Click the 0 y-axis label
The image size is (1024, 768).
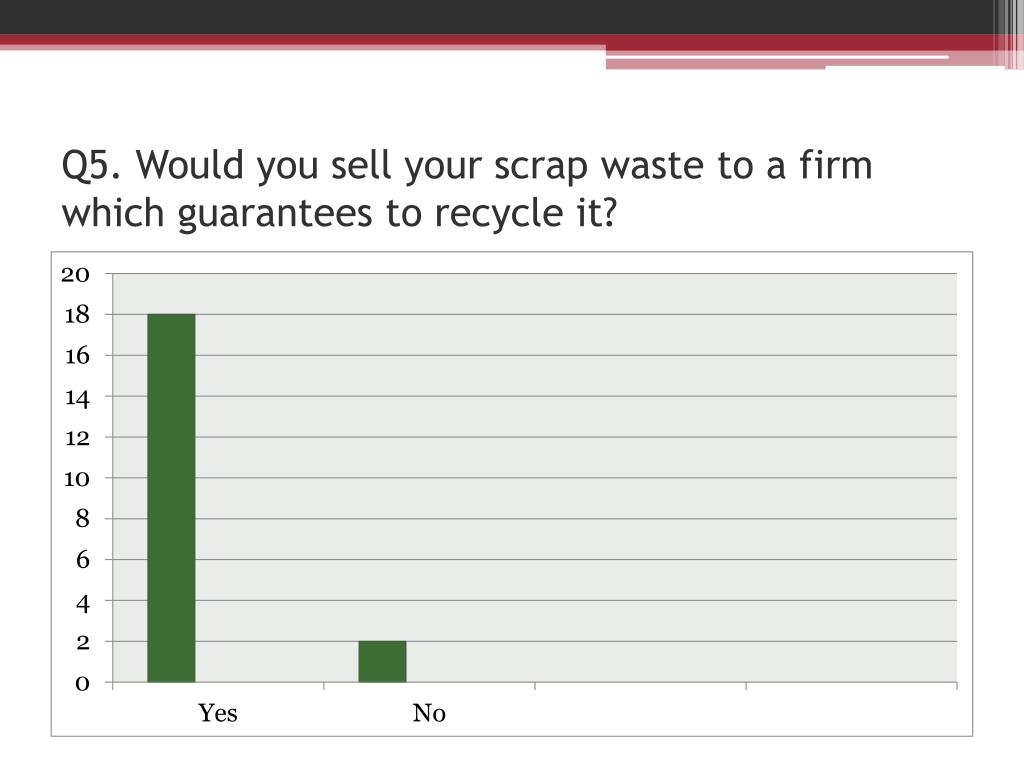[x=82, y=683]
